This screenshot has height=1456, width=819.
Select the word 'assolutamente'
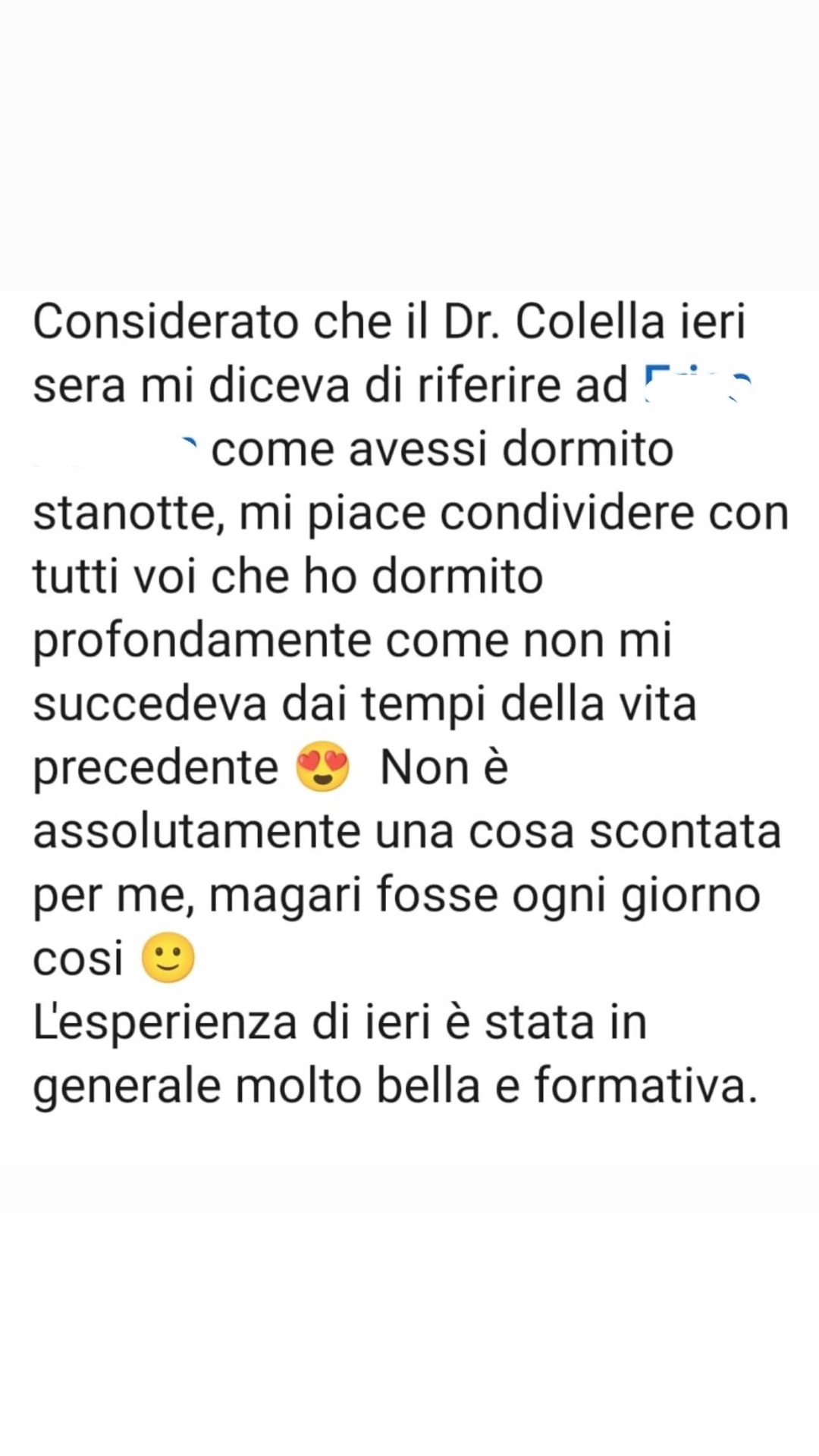click(x=196, y=831)
